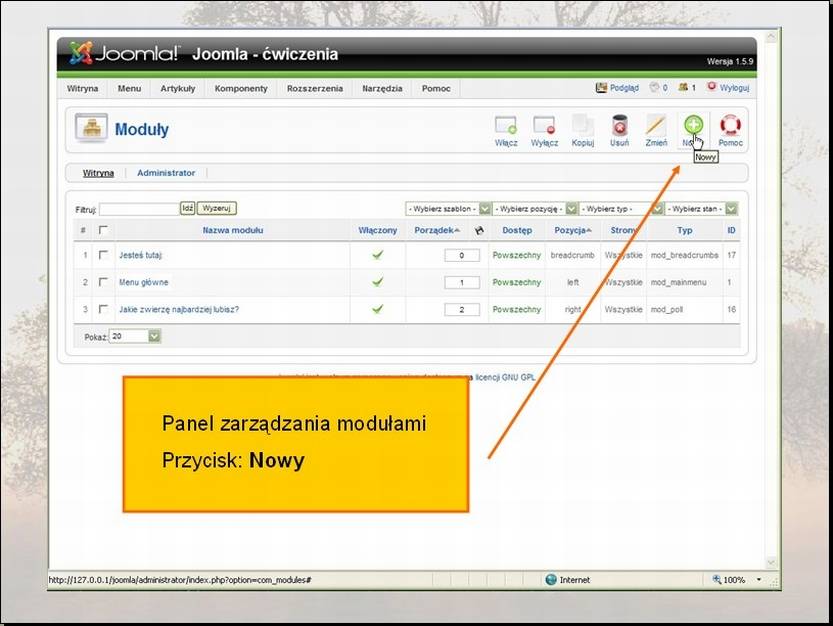Open the Pokaż 20 rows dropdown

(x=134, y=336)
